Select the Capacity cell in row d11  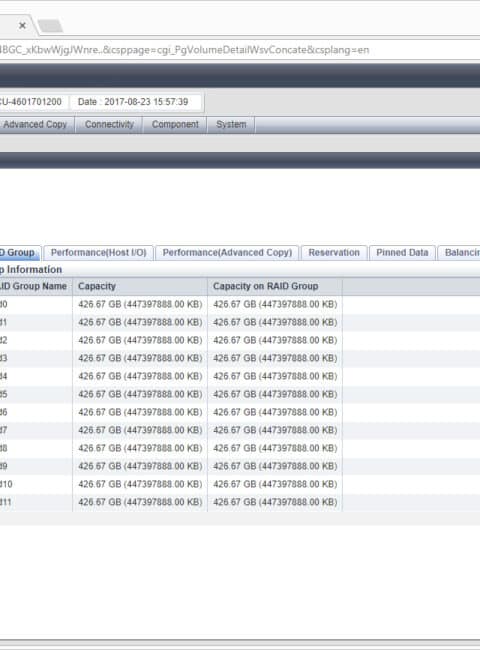tap(140, 502)
